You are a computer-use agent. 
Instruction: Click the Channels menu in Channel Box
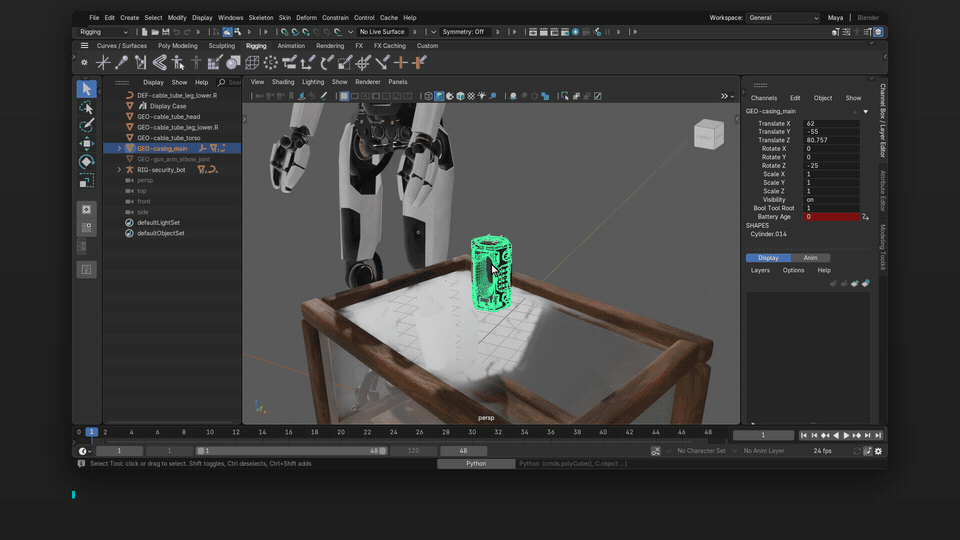coord(763,98)
